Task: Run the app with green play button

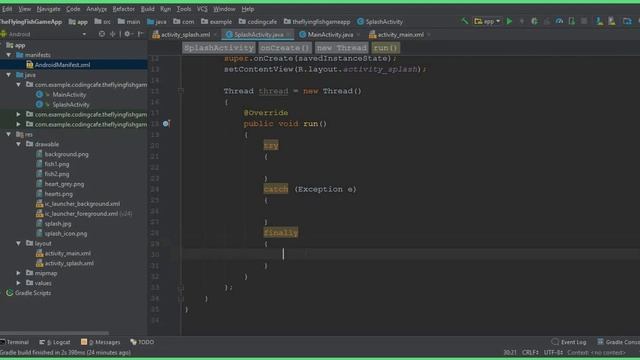Action: [x=509, y=21]
